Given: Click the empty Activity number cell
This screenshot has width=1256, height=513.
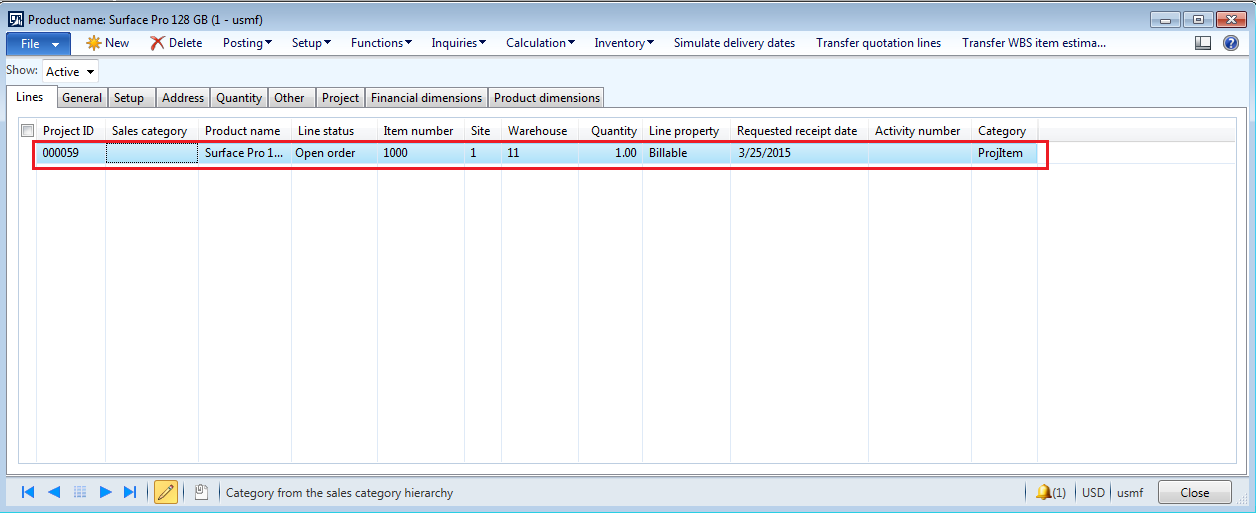Looking at the screenshot, I should click(x=920, y=153).
